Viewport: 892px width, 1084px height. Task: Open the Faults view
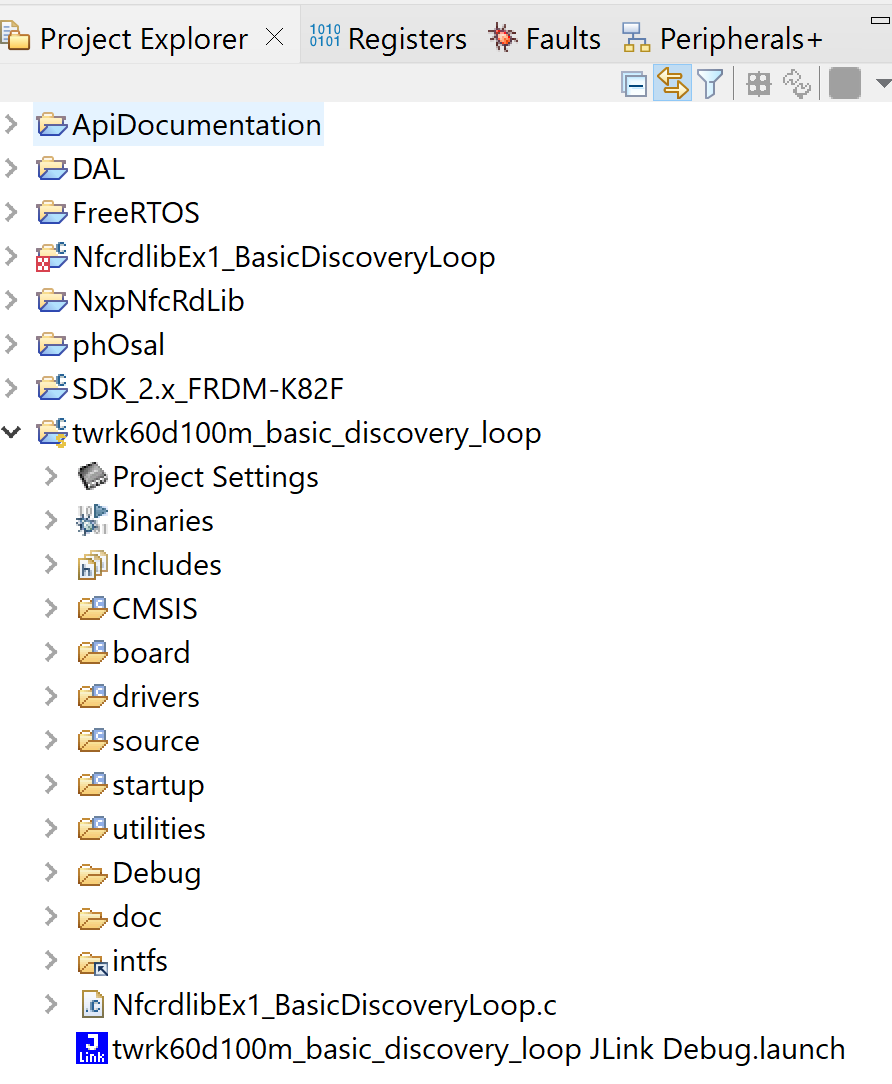click(546, 38)
